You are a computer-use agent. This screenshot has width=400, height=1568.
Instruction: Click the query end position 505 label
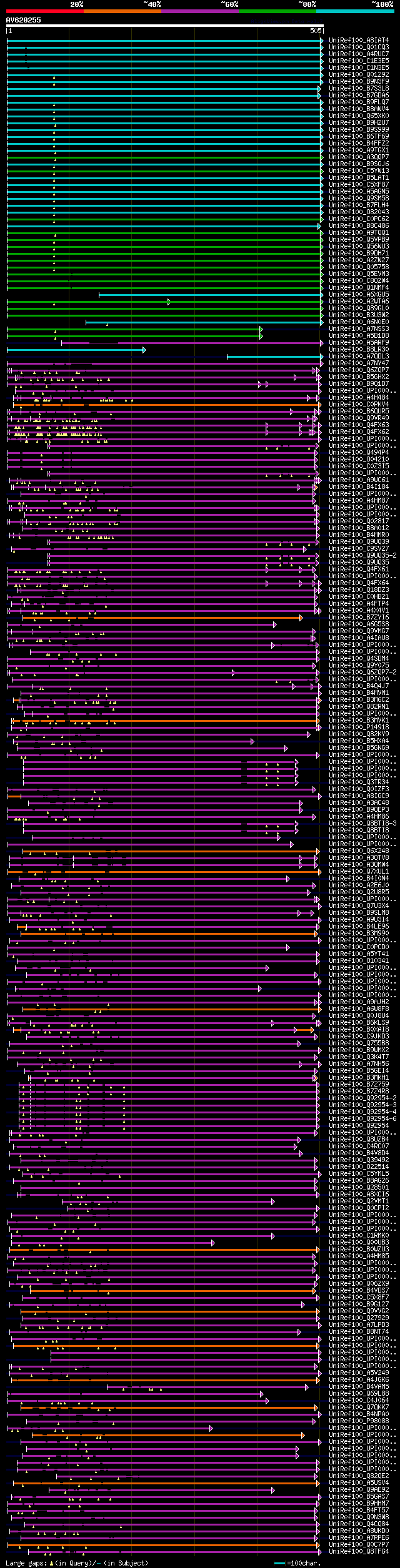pyautogui.click(x=316, y=31)
